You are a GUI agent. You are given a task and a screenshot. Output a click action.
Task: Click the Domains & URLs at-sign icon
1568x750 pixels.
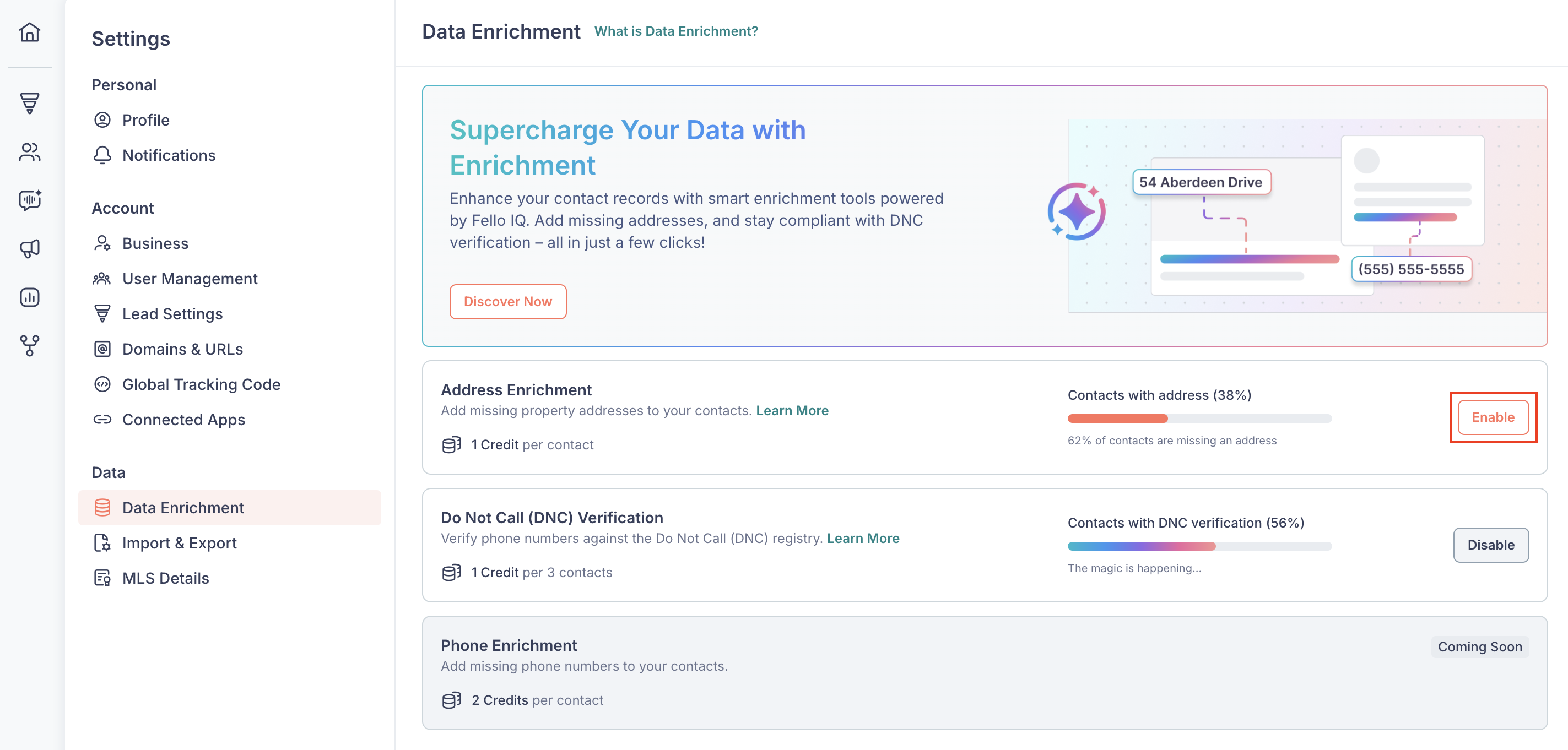pyautogui.click(x=102, y=349)
